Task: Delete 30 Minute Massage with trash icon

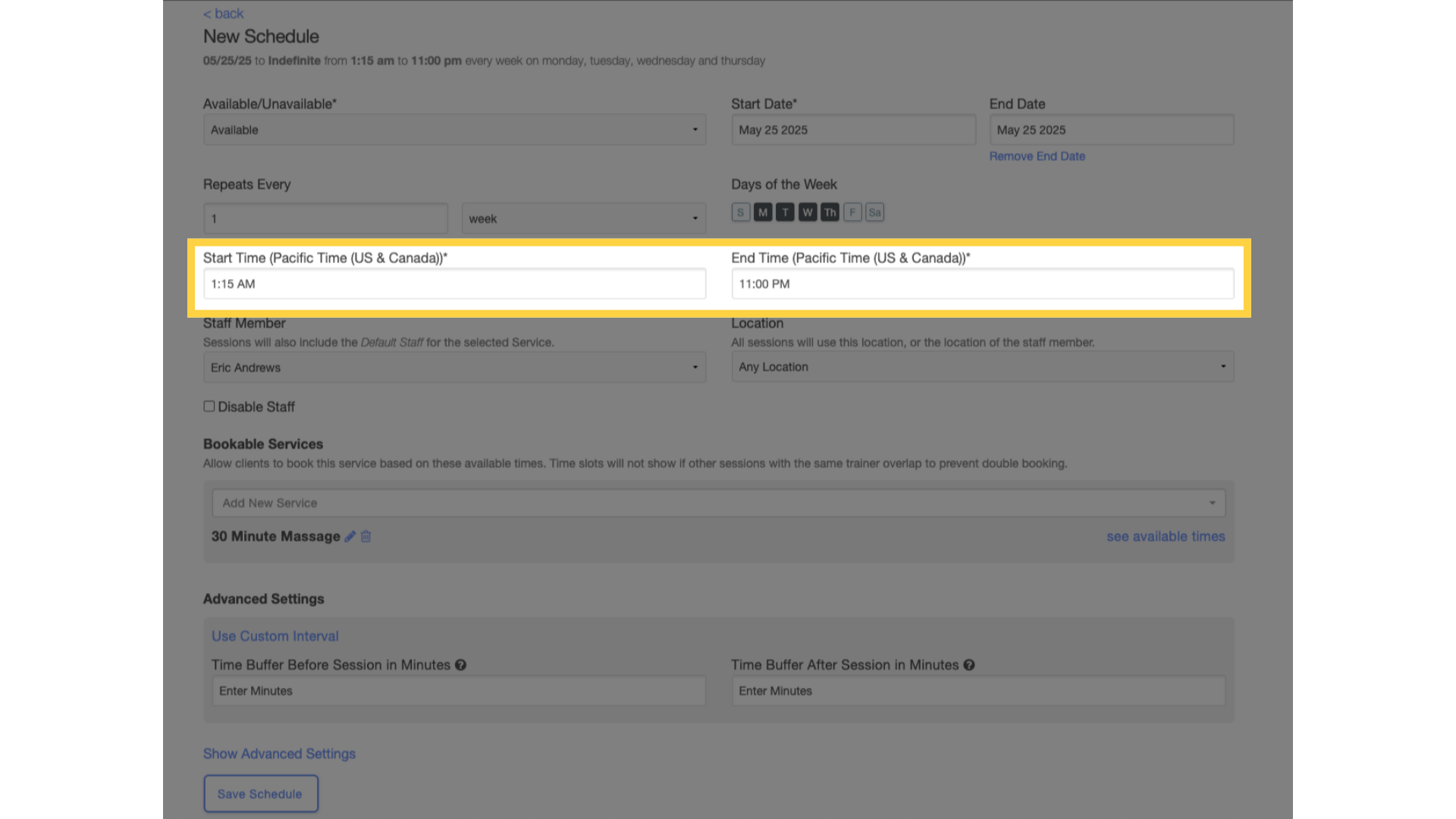Action: (x=366, y=536)
